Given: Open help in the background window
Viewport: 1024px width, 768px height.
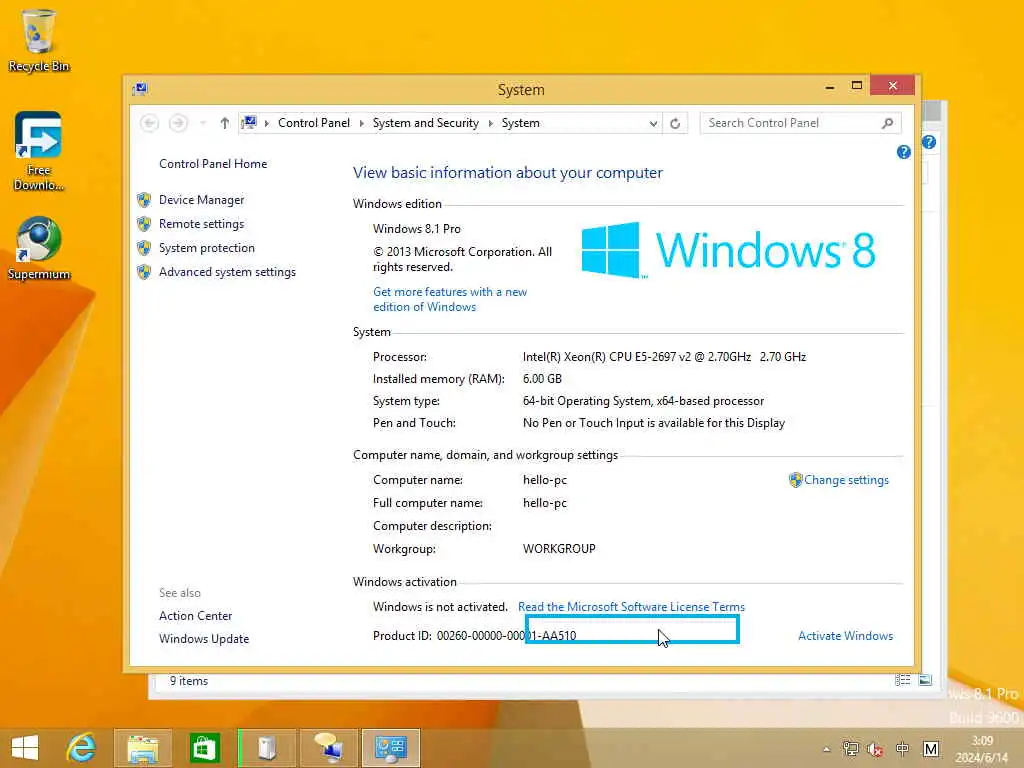Looking at the screenshot, I should pos(929,142).
